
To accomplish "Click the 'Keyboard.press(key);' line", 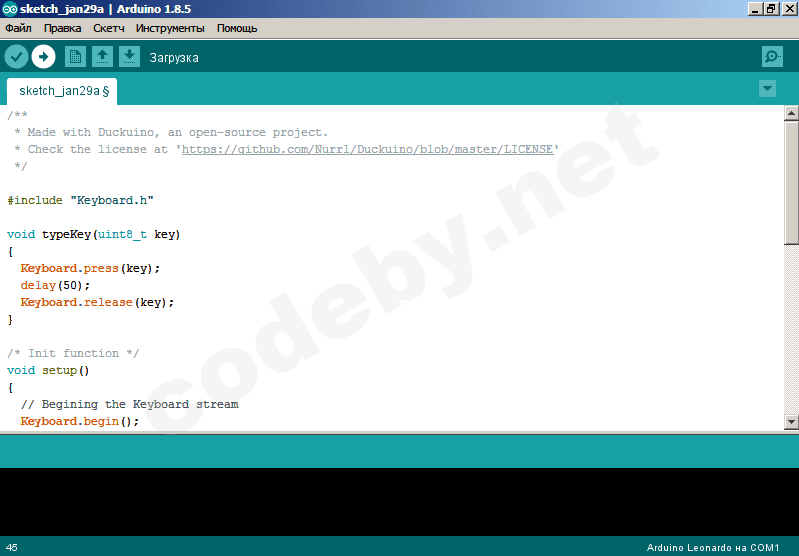I will (90, 268).
